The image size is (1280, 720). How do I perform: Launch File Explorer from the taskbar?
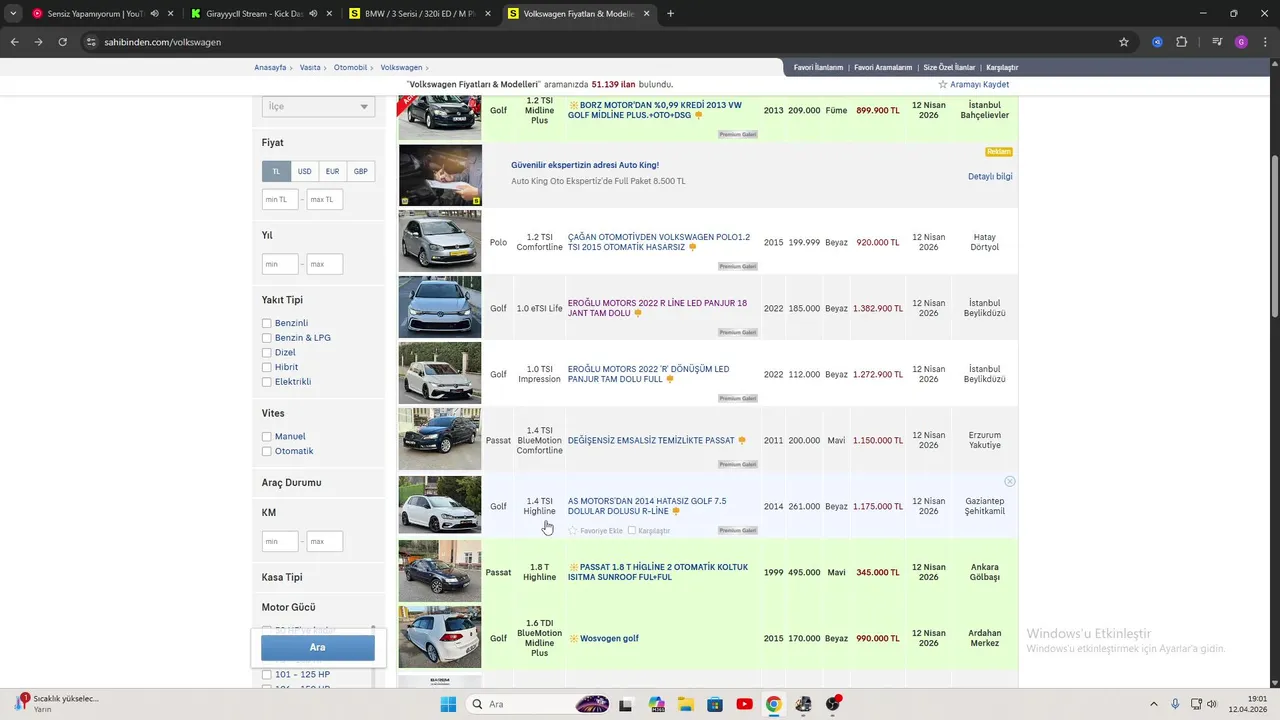(x=685, y=704)
